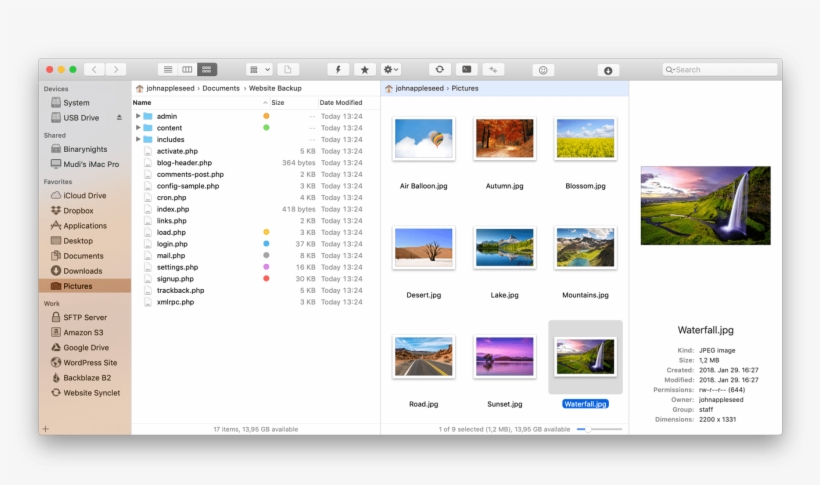Click Documents in the left path bar

pos(221,88)
